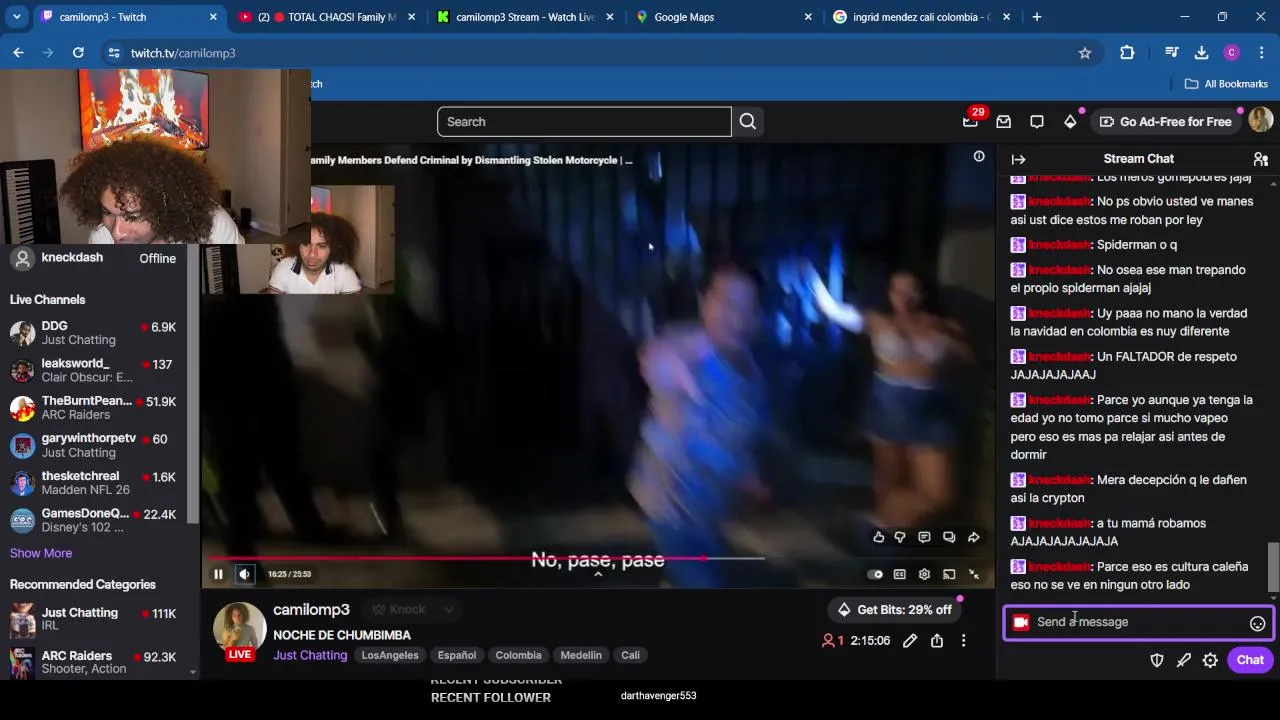The height and width of the screenshot is (720, 1280).
Task: Click Show More under Live Channels
Action: pos(41,553)
